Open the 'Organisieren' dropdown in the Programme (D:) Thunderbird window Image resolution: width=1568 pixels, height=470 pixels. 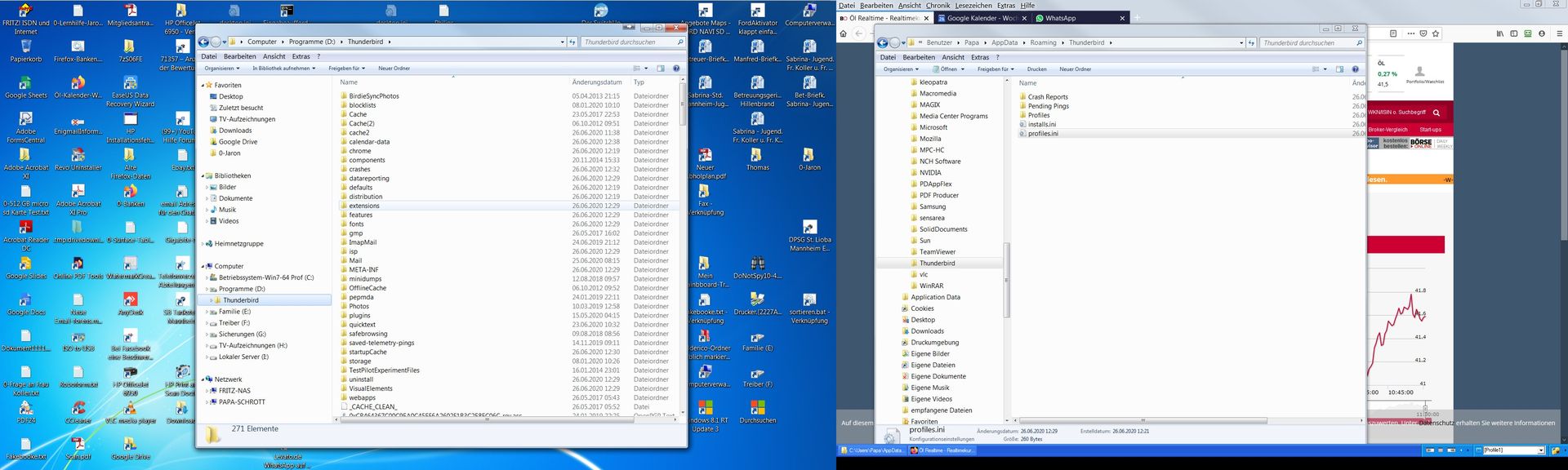(222, 69)
